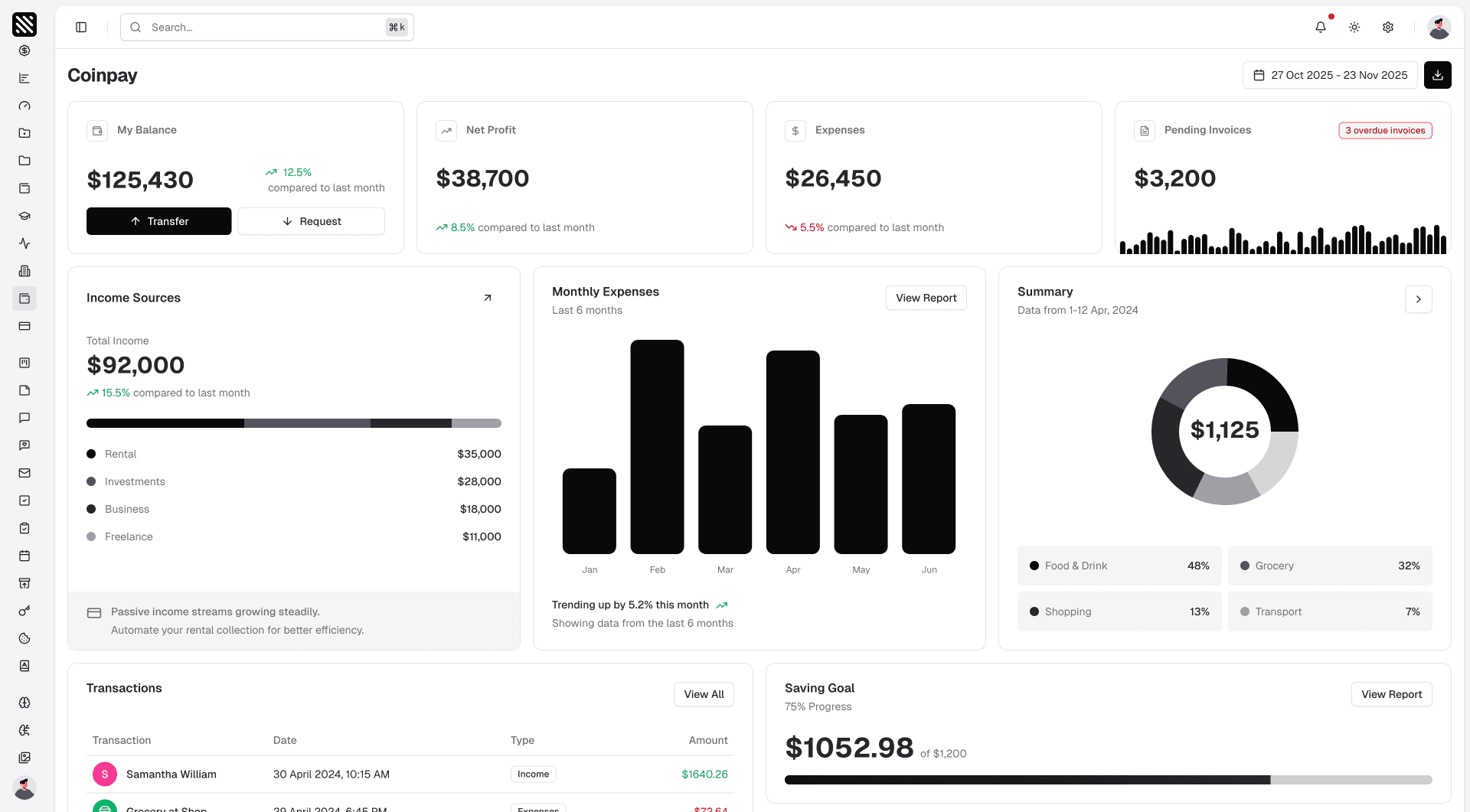Click the calendar icon in sidebar

tap(24, 556)
